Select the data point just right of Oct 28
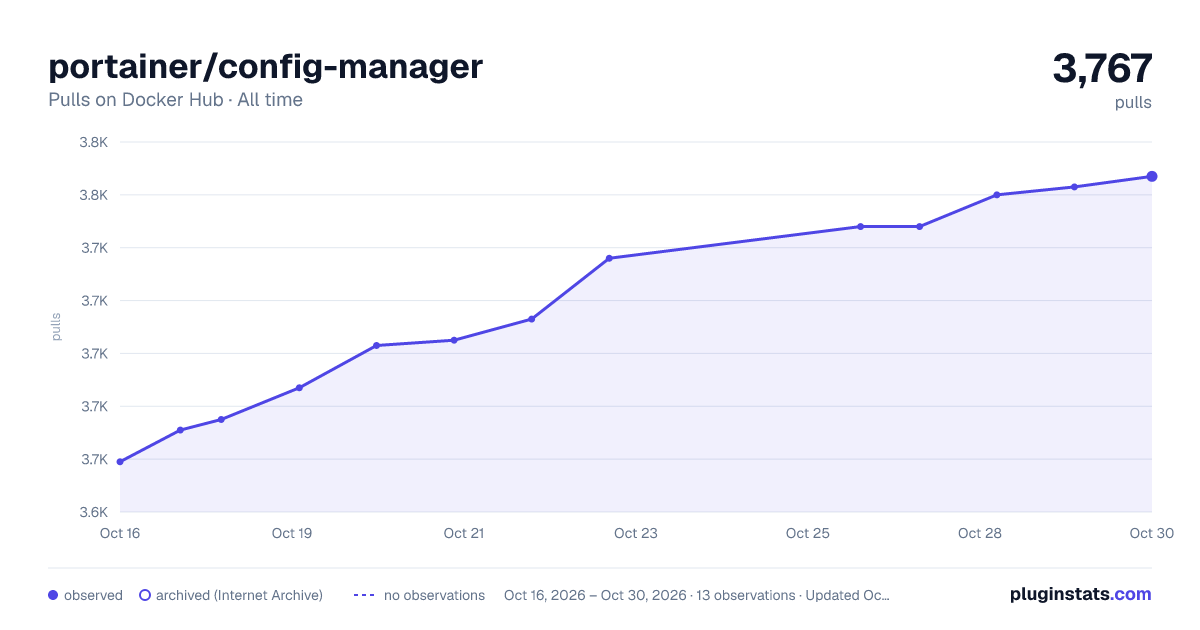 pos(997,195)
